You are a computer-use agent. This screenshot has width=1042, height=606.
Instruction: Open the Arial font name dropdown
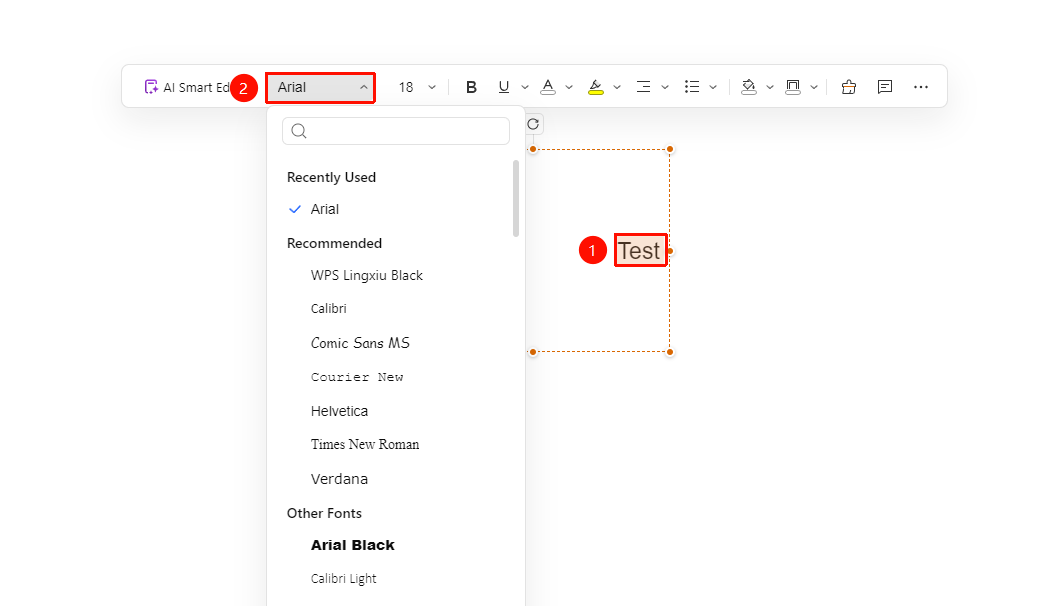(x=321, y=88)
